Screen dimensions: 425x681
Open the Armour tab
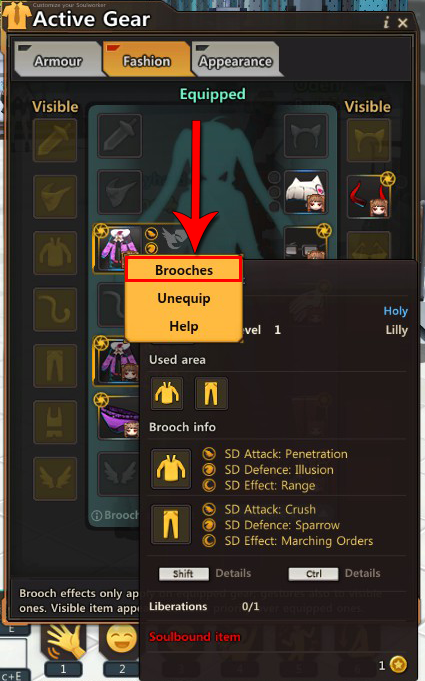point(58,61)
